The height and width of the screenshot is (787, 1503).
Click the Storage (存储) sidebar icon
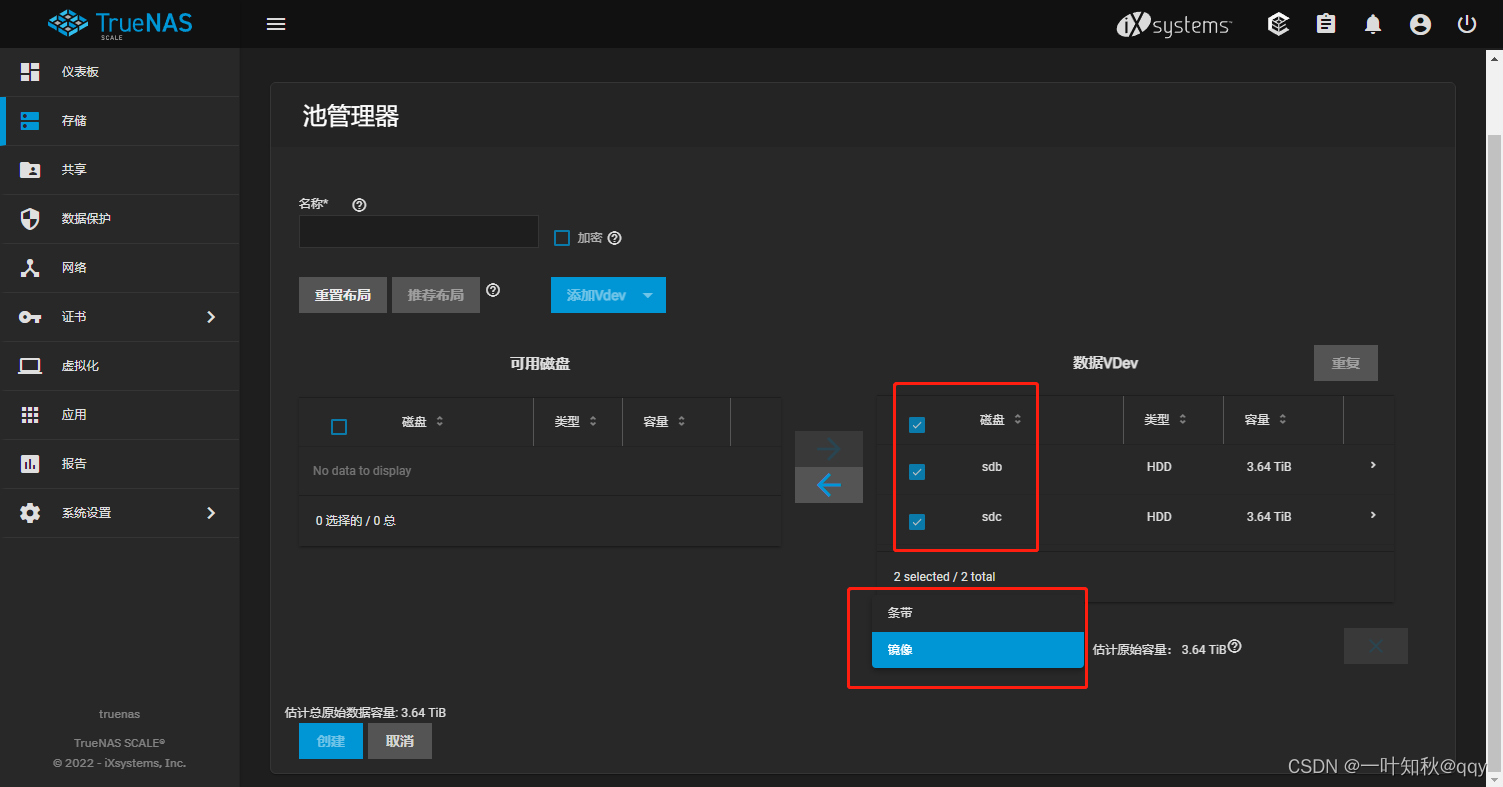[x=30, y=121]
